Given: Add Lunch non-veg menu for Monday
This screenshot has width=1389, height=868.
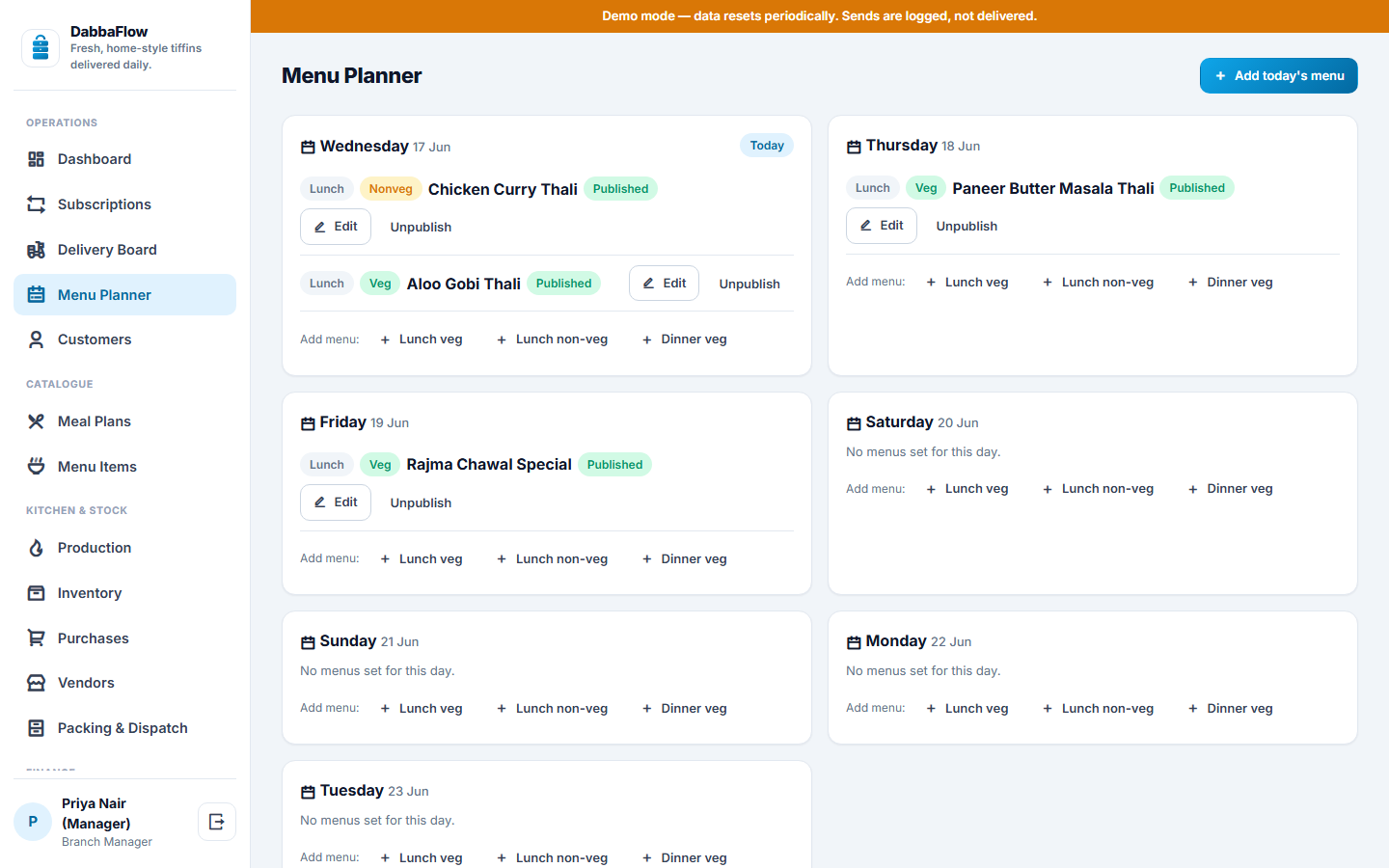Looking at the screenshot, I should coord(1098,709).
